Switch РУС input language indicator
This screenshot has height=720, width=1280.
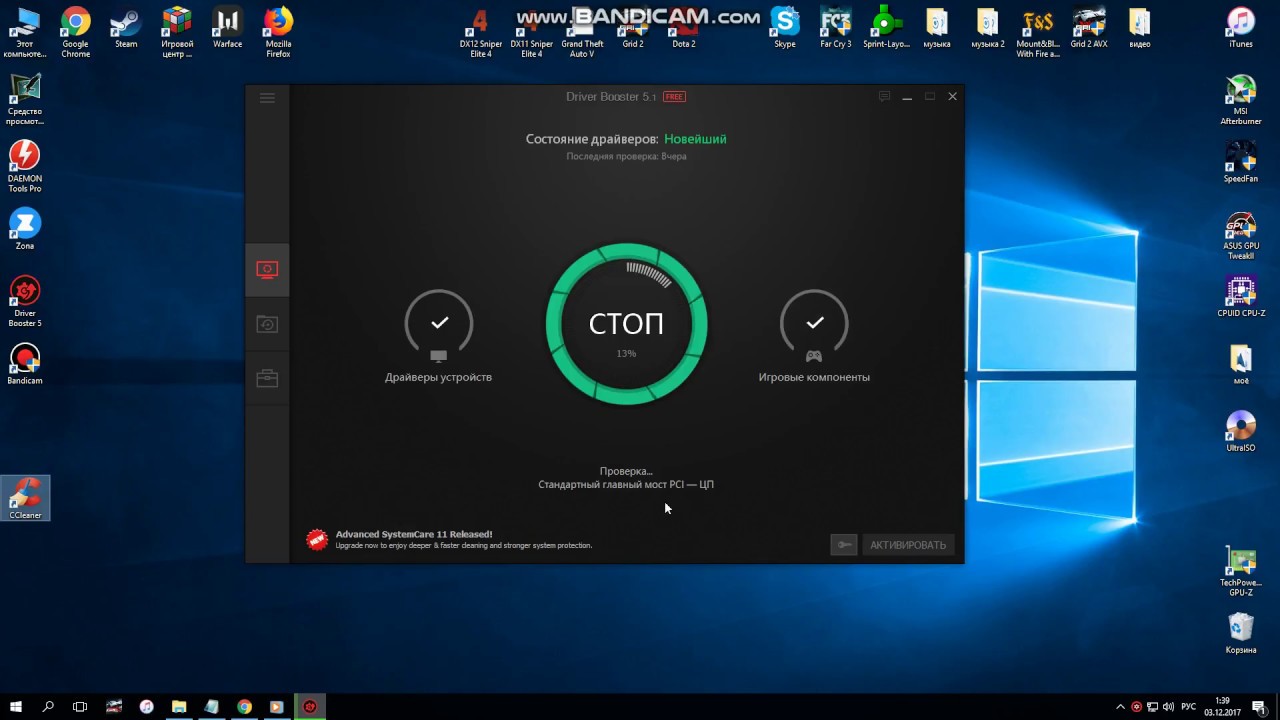tap(1189, 707)
